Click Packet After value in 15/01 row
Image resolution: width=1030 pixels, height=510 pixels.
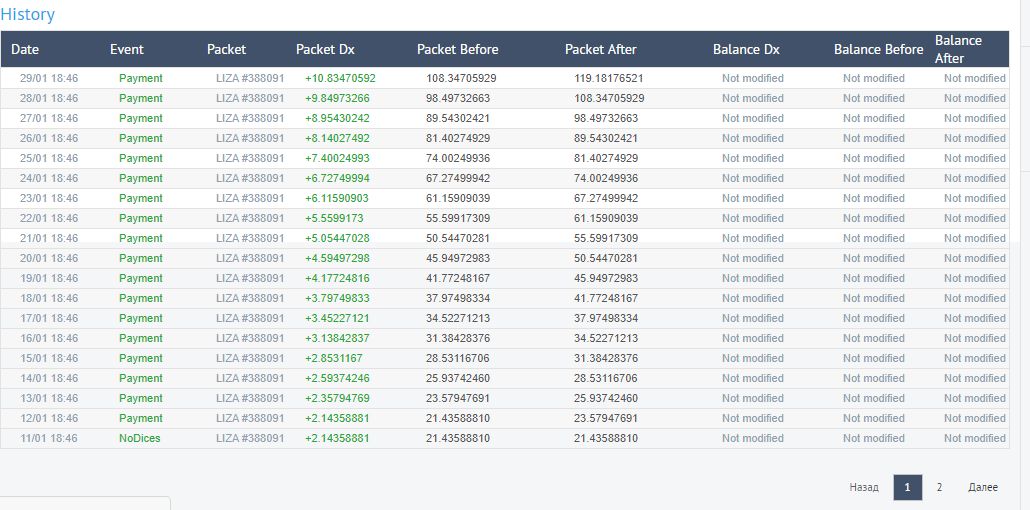[x=606, y=358]
